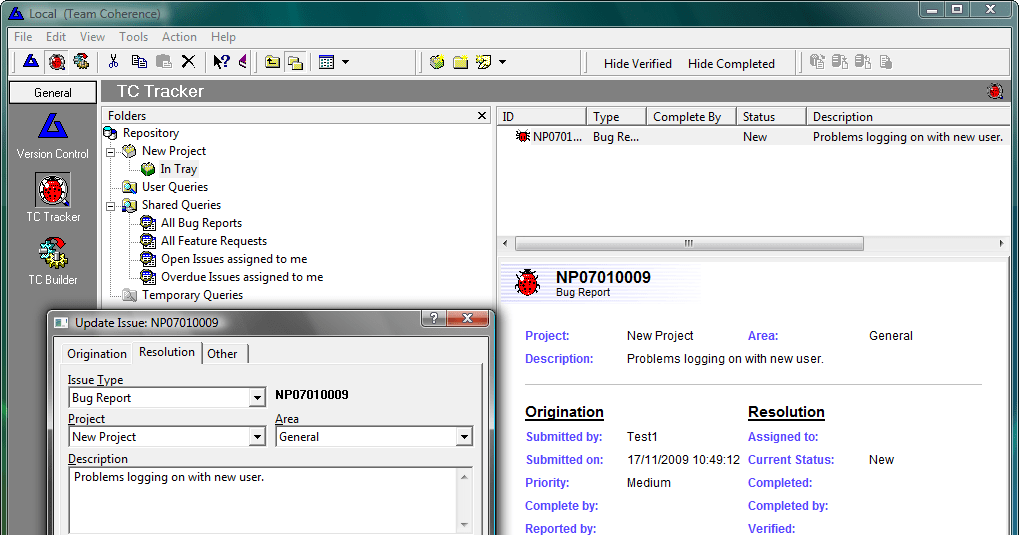Toggle Hide Verified filter

(637, 63)
